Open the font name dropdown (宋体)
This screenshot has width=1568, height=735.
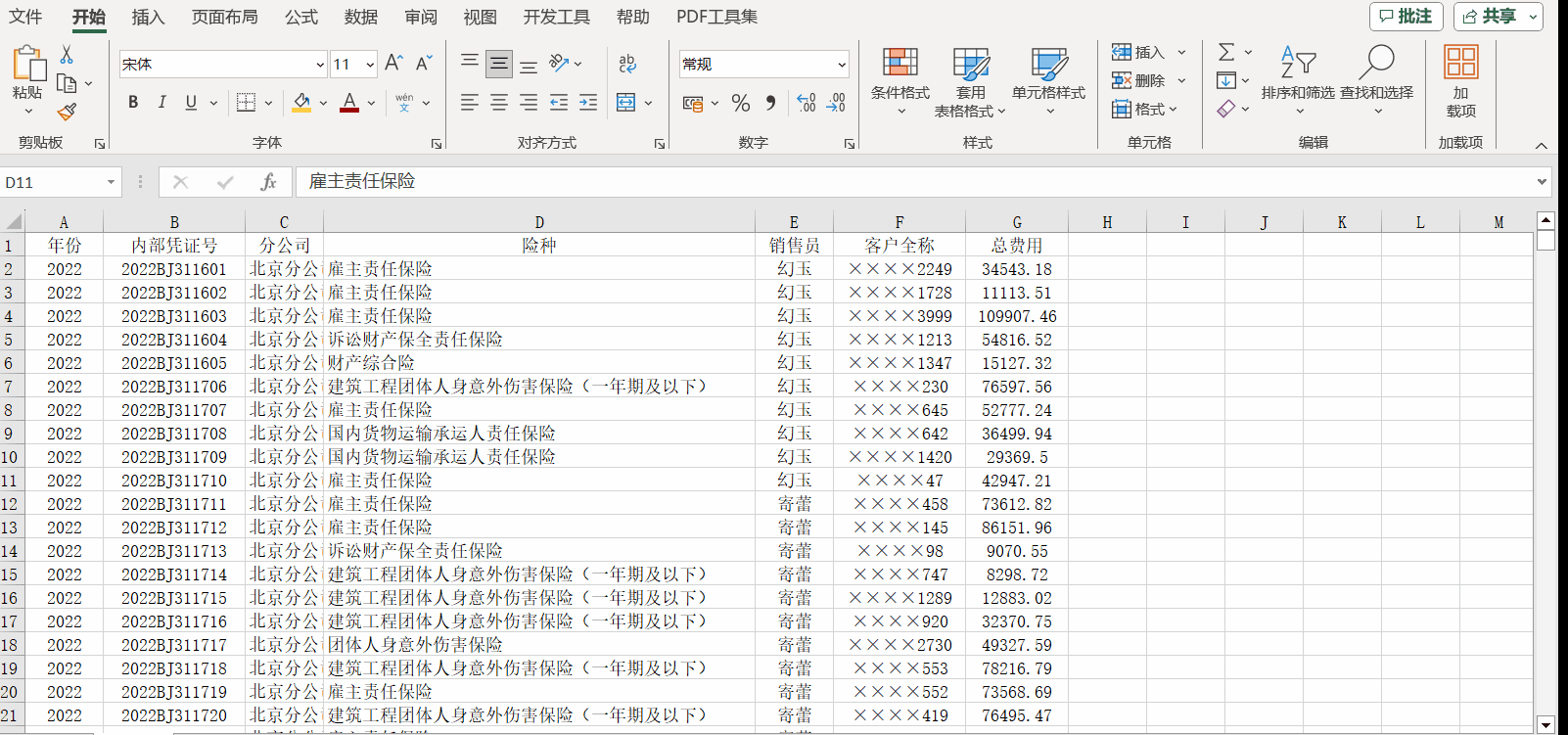tap(320, 65)
